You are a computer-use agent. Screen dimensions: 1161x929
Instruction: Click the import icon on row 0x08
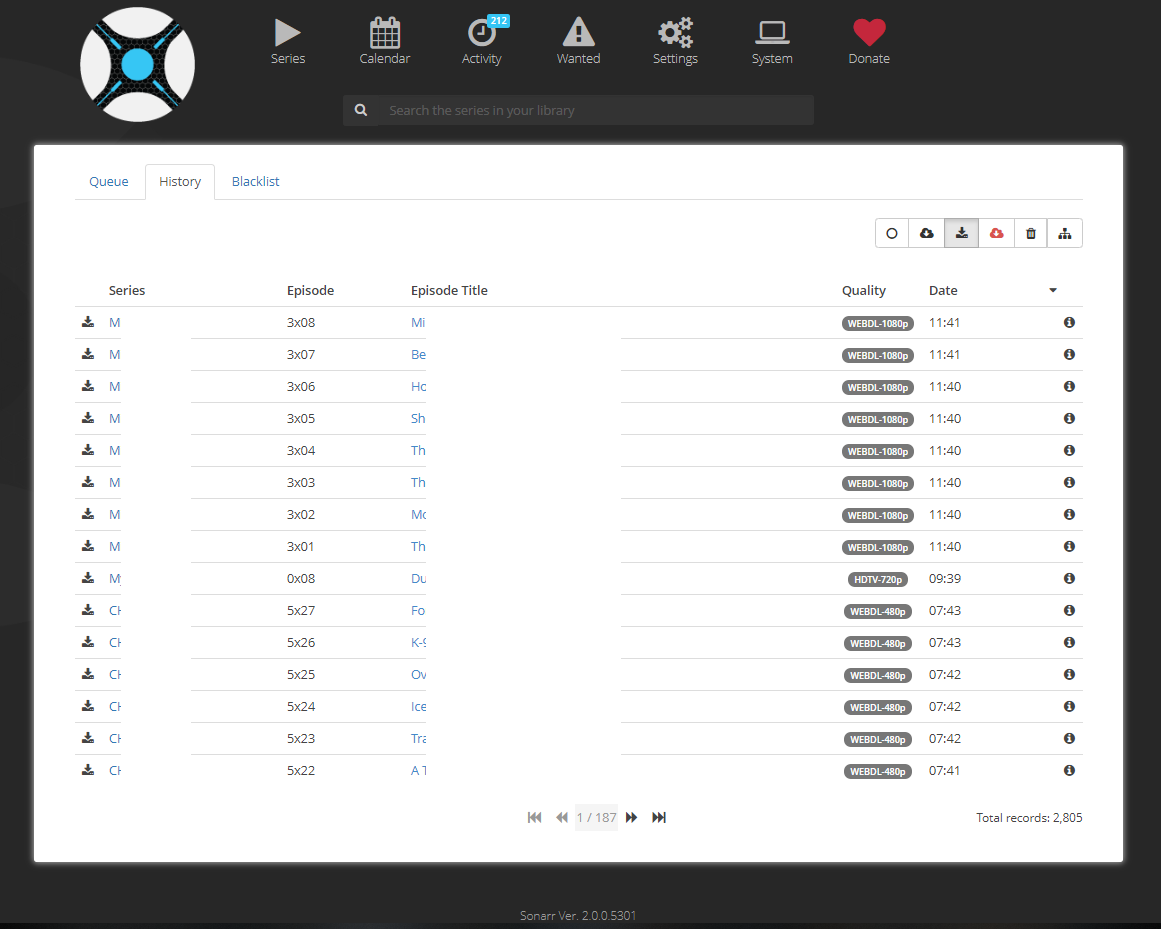88,578
